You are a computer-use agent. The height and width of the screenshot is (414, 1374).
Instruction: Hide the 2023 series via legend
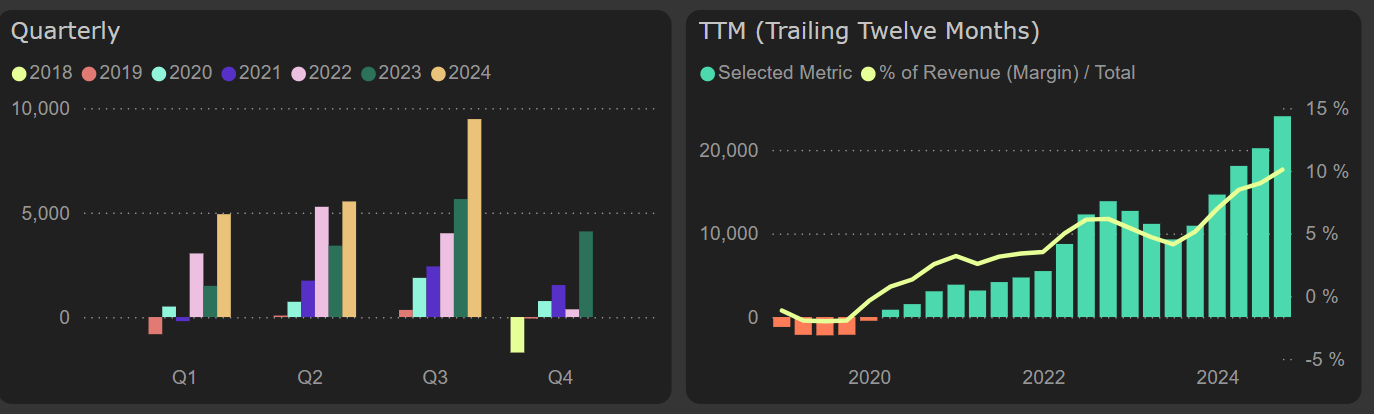click(x=392, y=73)
